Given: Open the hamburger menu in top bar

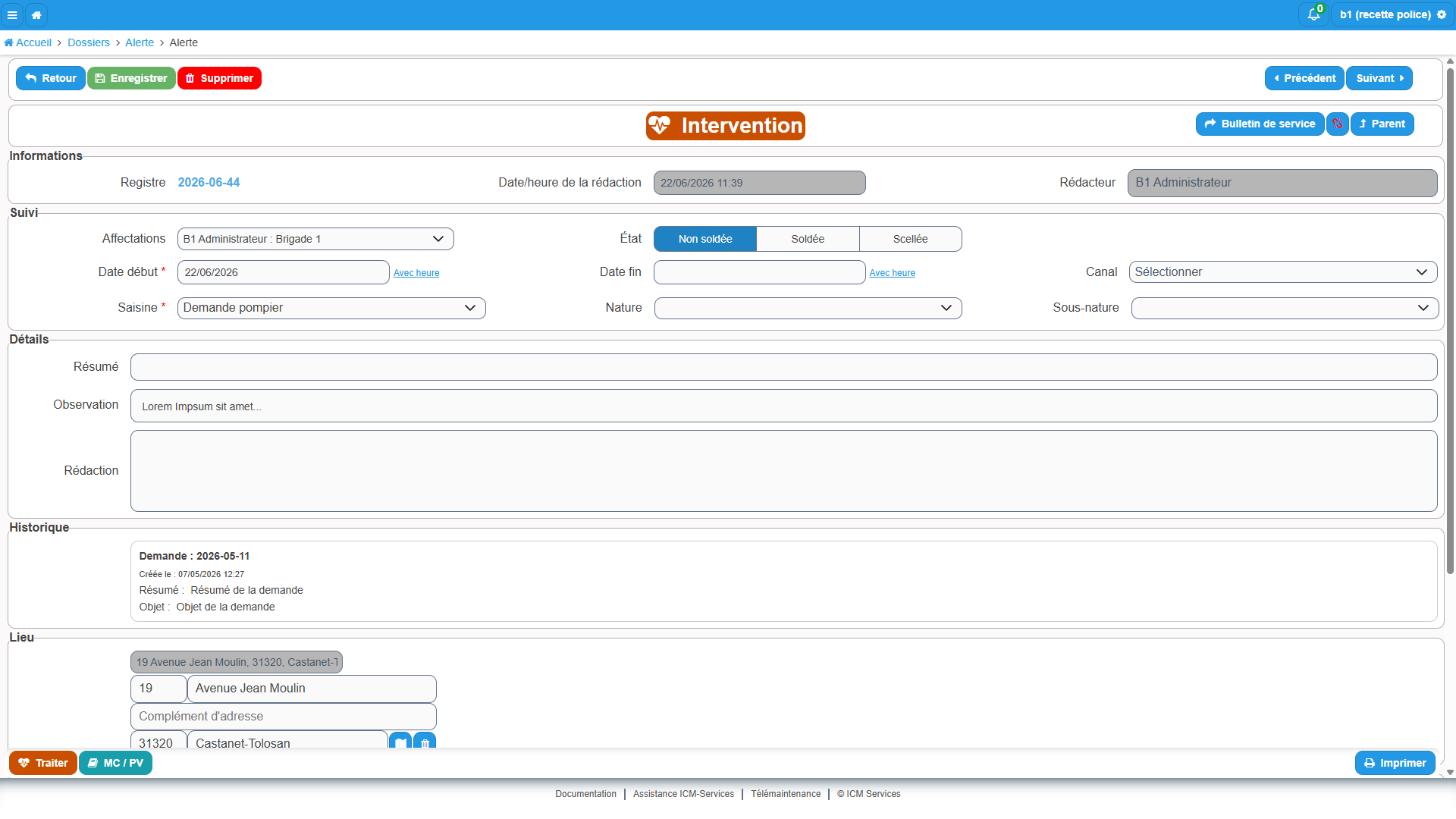Looking at the screenshot, I should [12, 14].
